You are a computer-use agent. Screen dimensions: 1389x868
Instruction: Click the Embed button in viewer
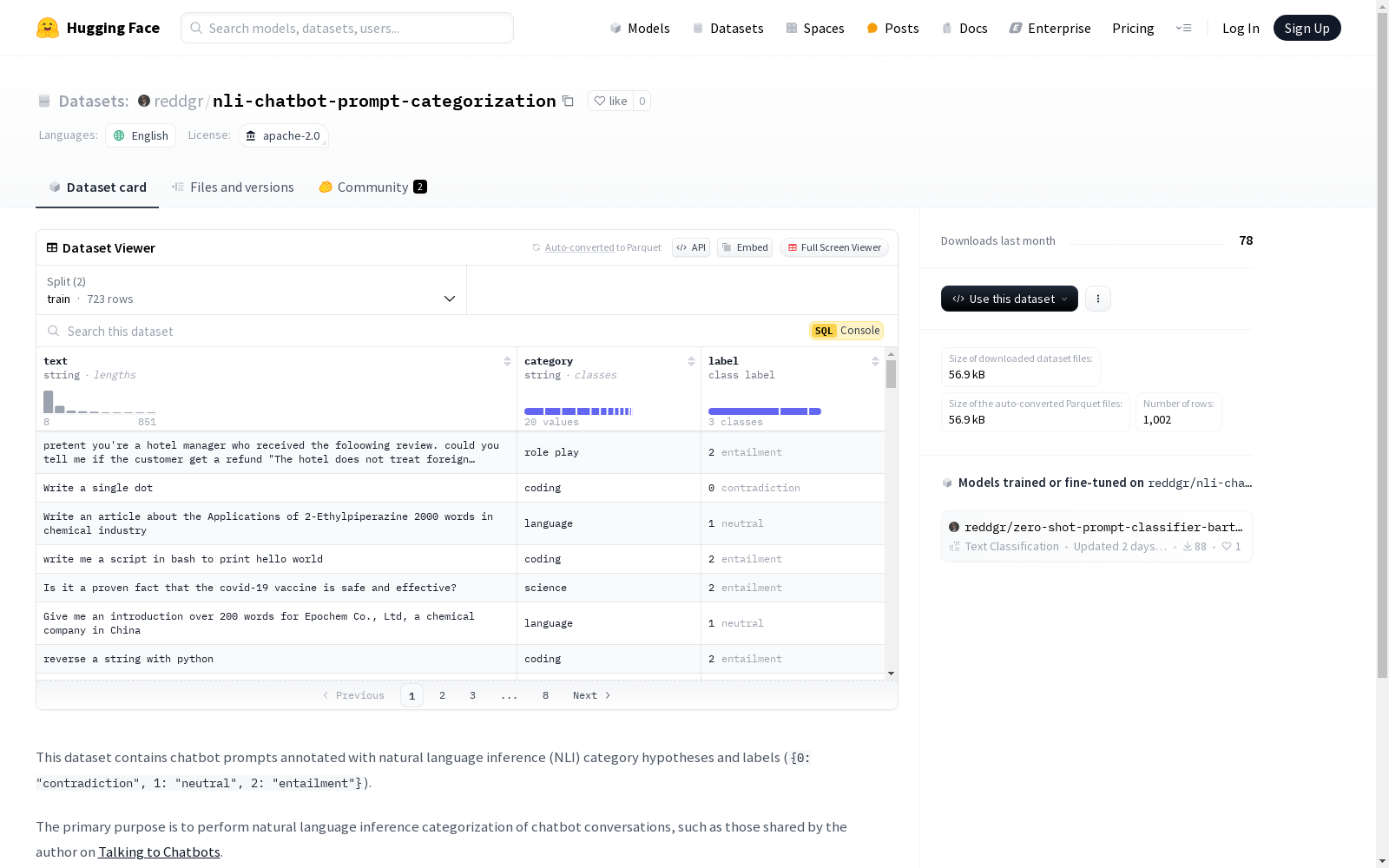(x=745, y=247)
